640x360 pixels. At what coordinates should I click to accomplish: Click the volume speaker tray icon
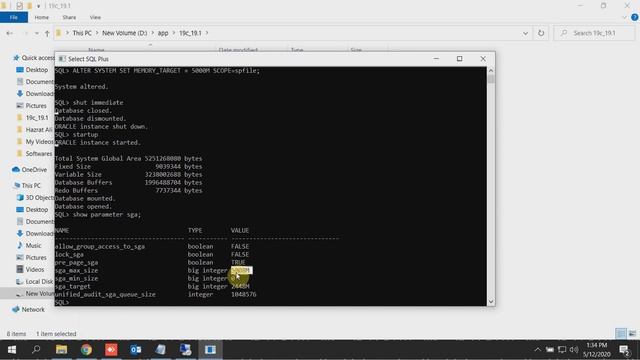coord(574,350)
